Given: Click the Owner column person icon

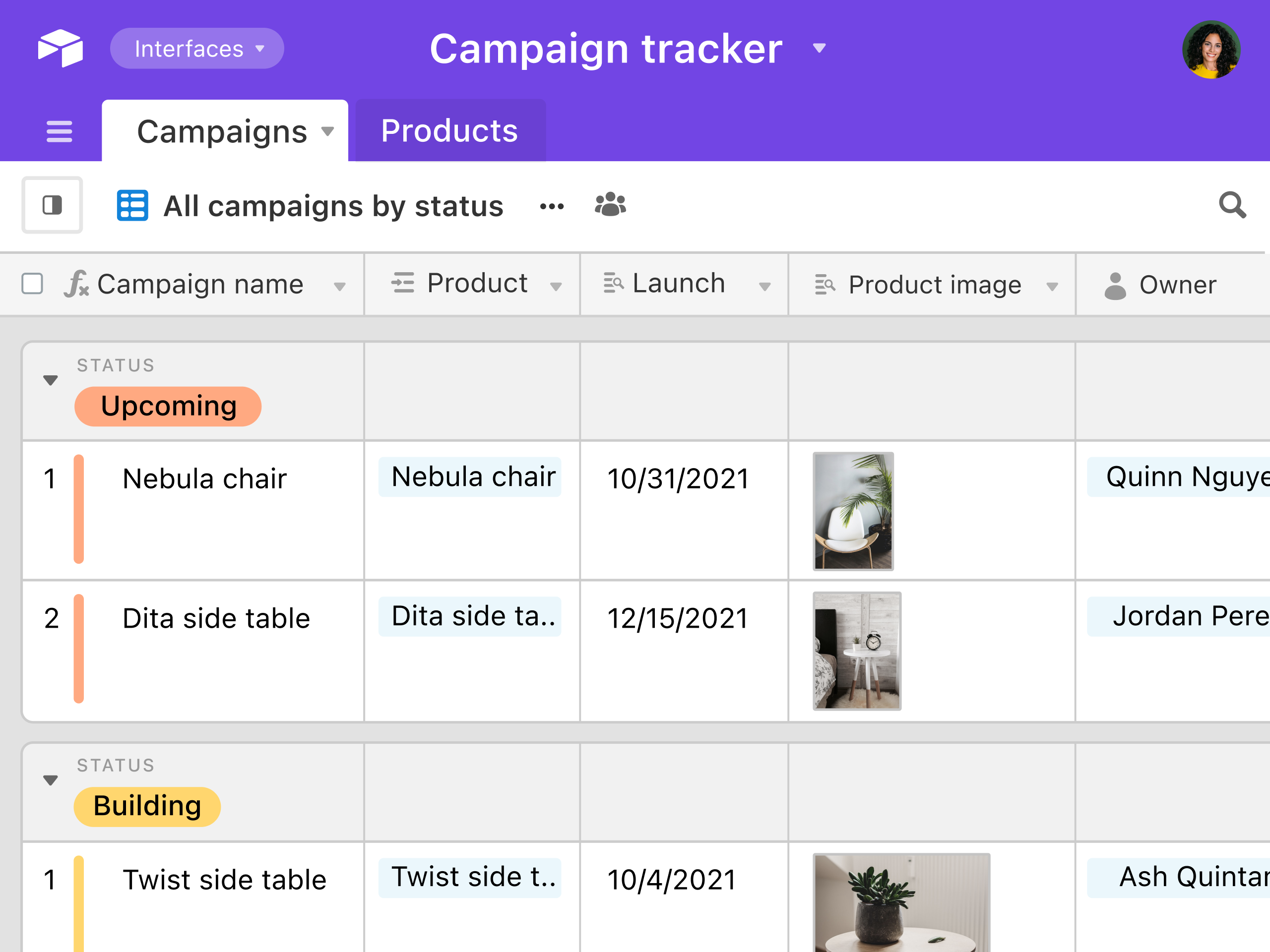Looking at the screenshot, I should point(1114,285).
